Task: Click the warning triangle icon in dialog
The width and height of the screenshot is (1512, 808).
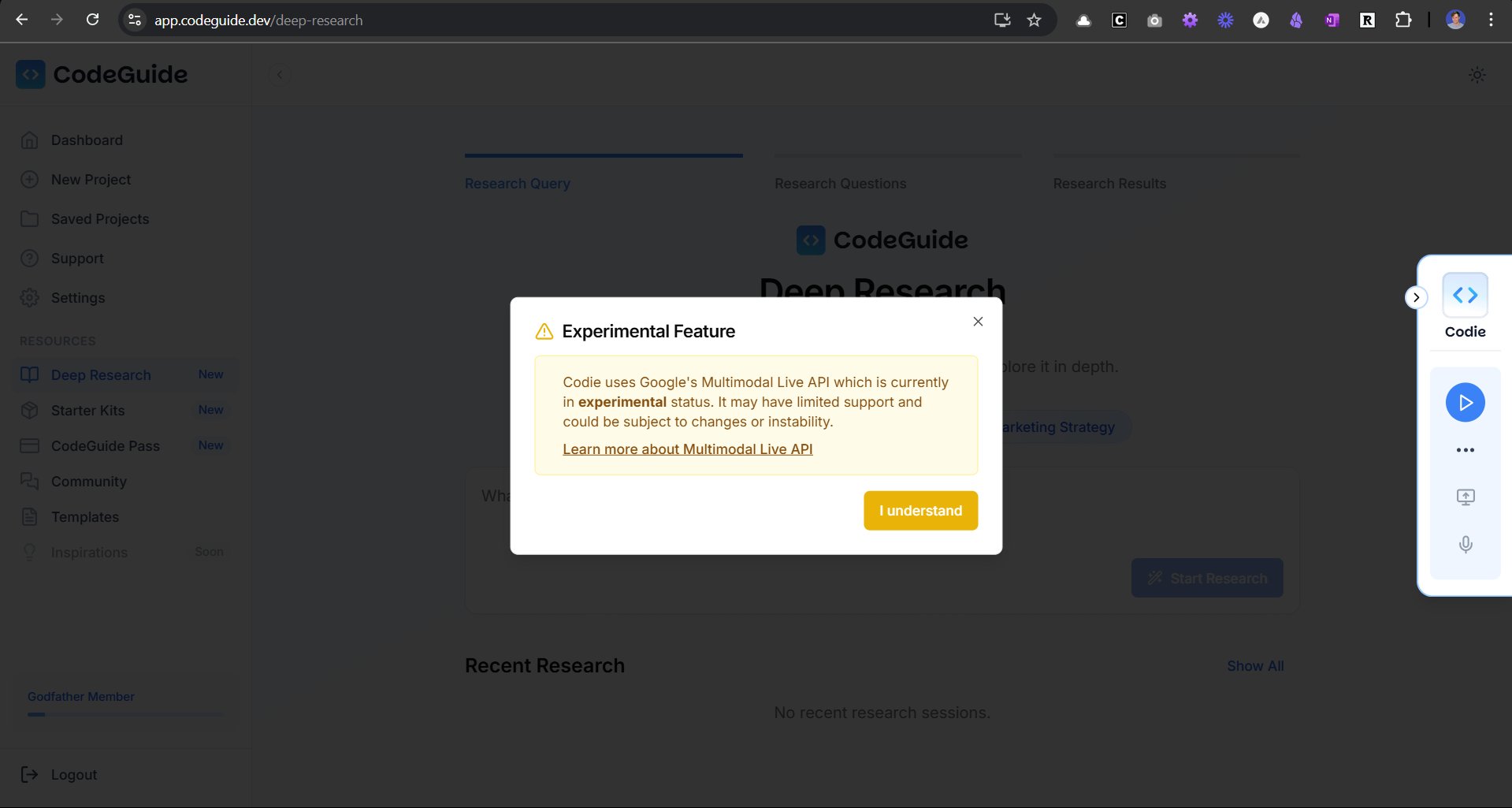Action: pos(544,332)
